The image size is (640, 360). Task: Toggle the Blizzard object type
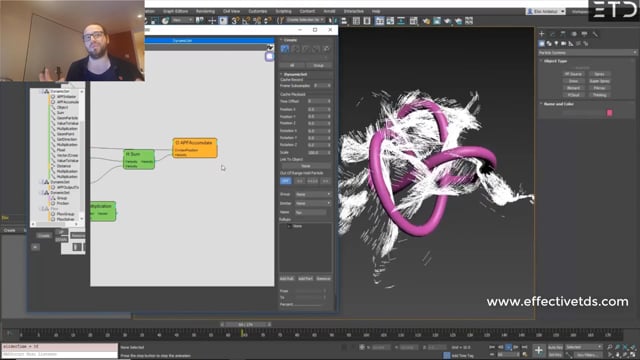click(573, 88)
